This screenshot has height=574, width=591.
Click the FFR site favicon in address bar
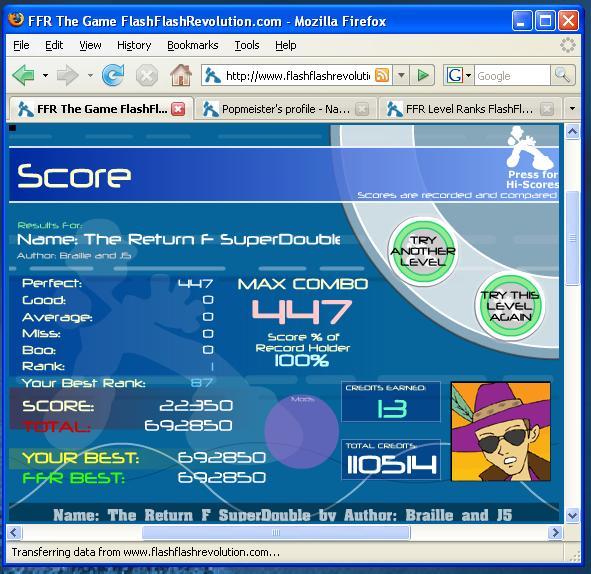pyautogui.click(x=213, y=75)
